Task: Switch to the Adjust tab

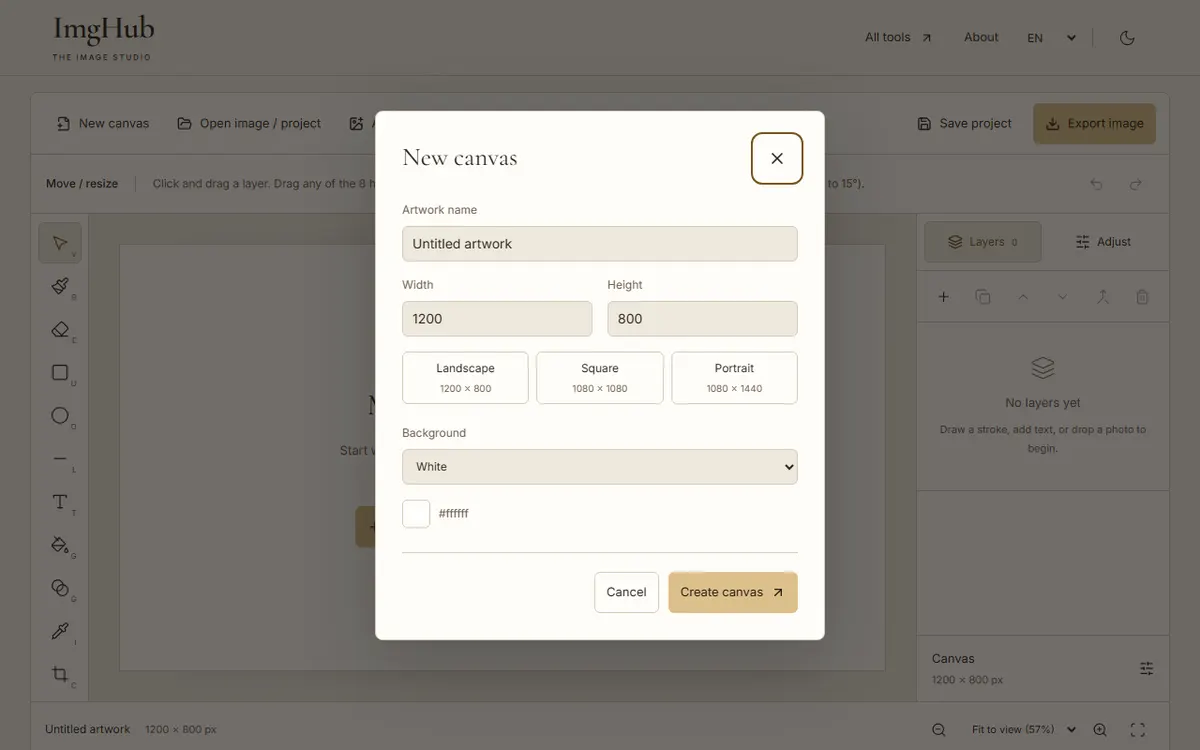Action: click(x=1103, y=242)
